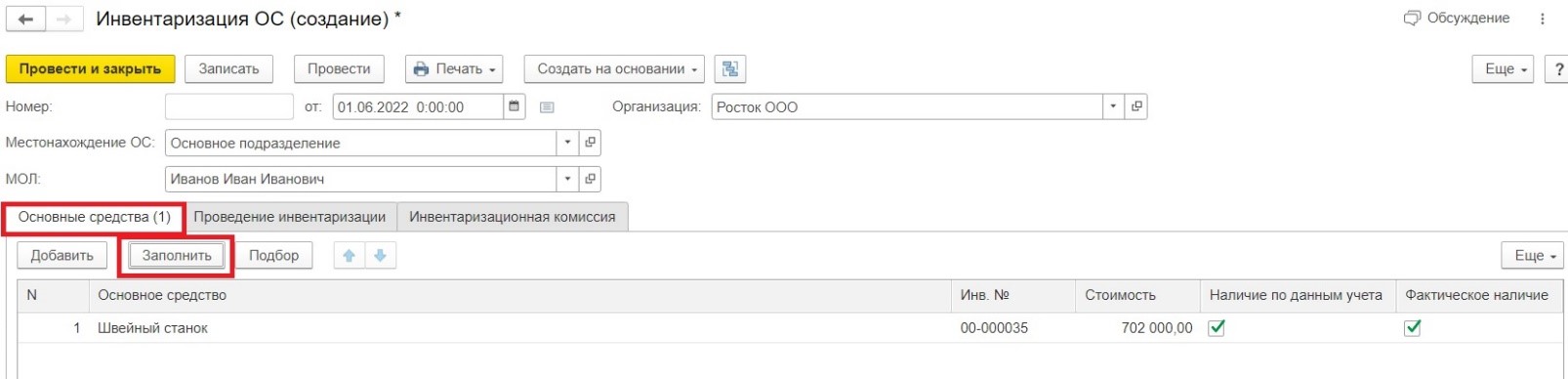Click the Провести и закрыть button

[90, 69]
